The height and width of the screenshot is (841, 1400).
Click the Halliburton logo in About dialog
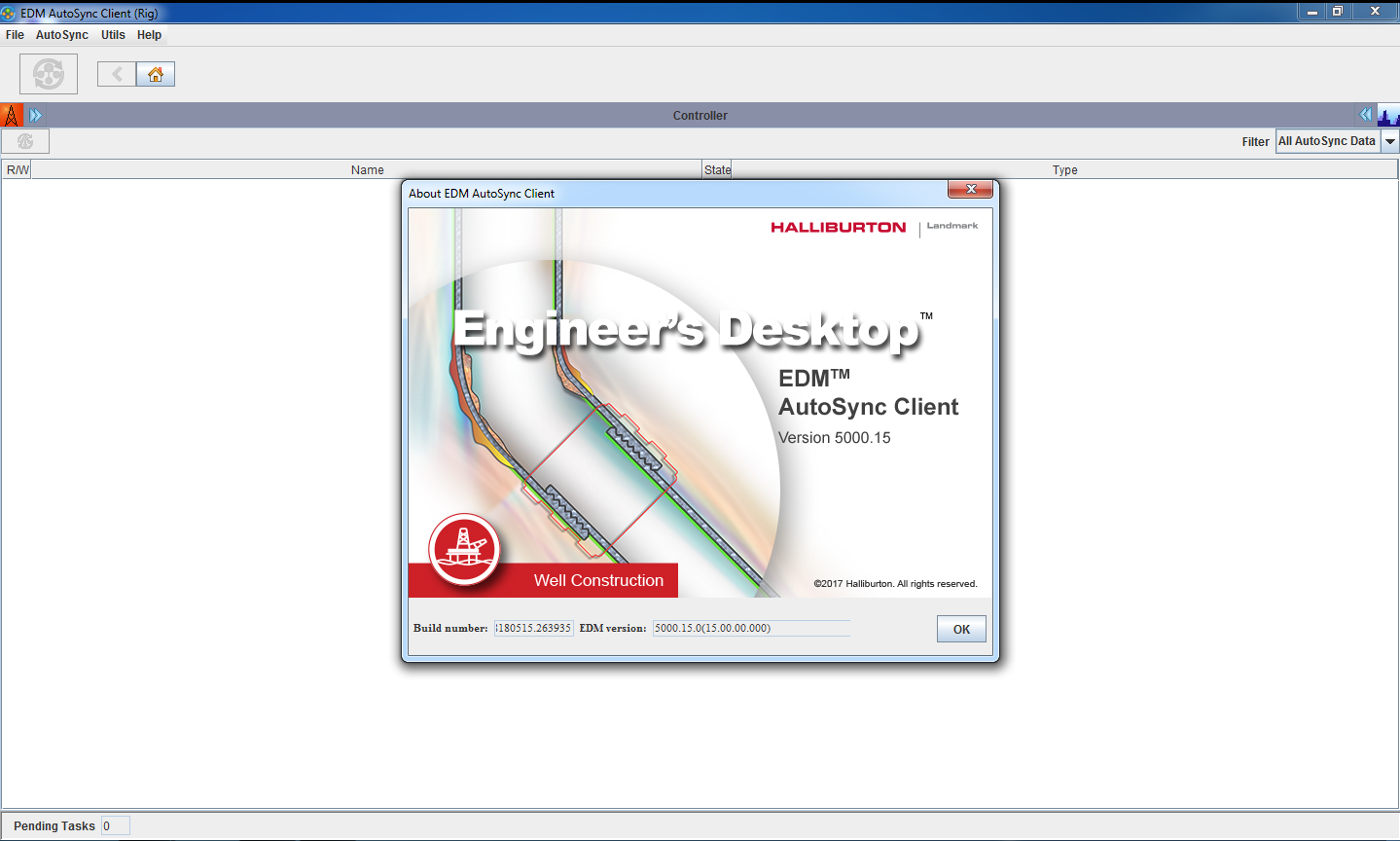tap(838, 227)
